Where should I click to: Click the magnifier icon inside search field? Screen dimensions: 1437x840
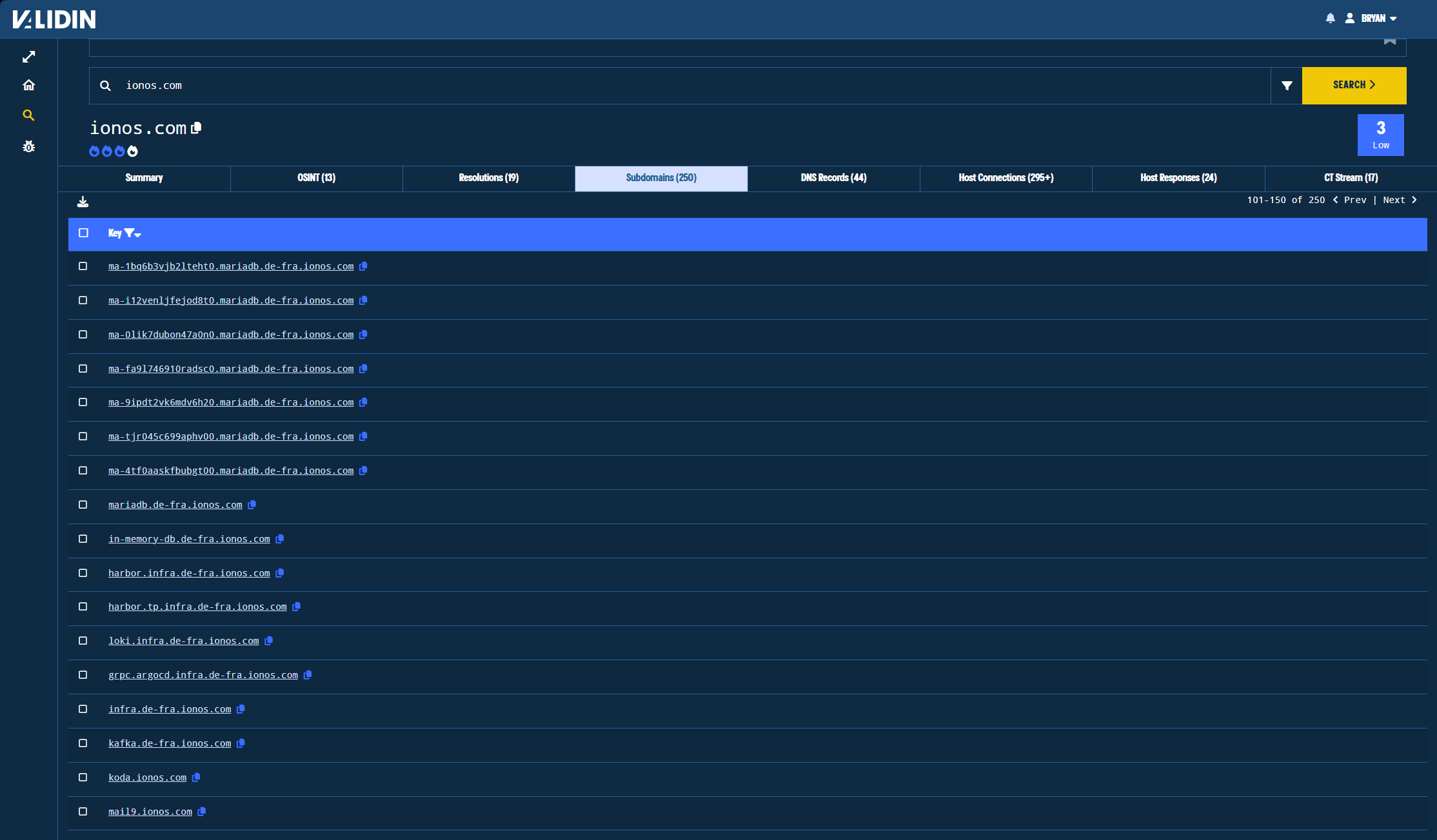[x=105, y=85]
